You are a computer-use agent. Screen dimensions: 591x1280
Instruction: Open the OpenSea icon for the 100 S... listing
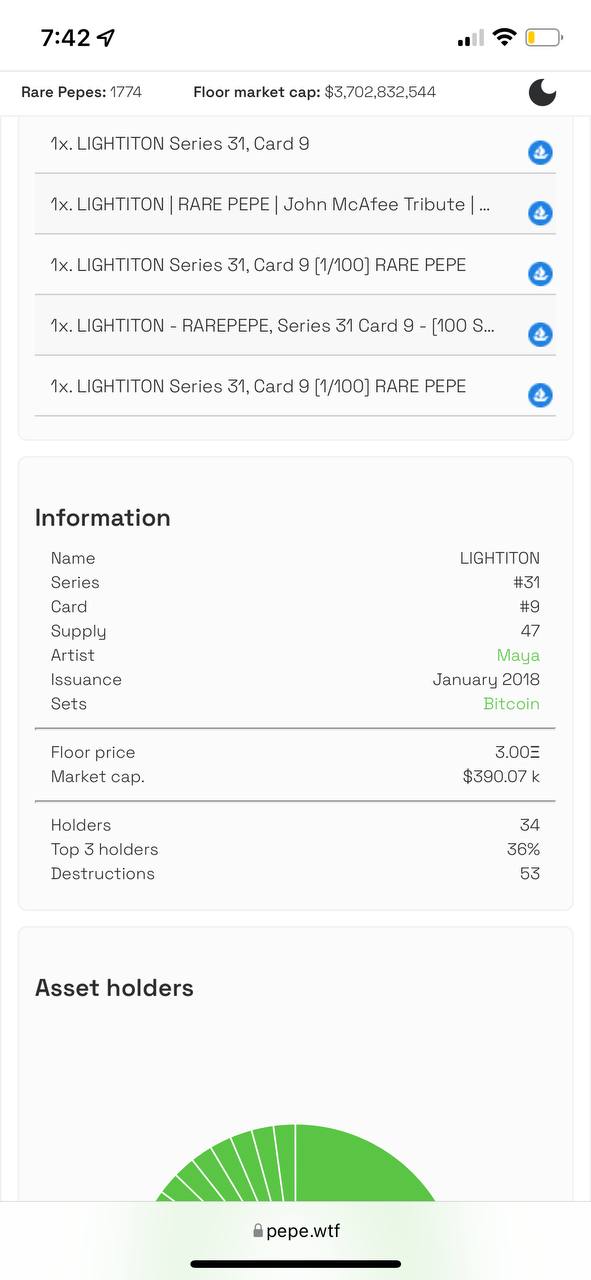click(540, 334)
